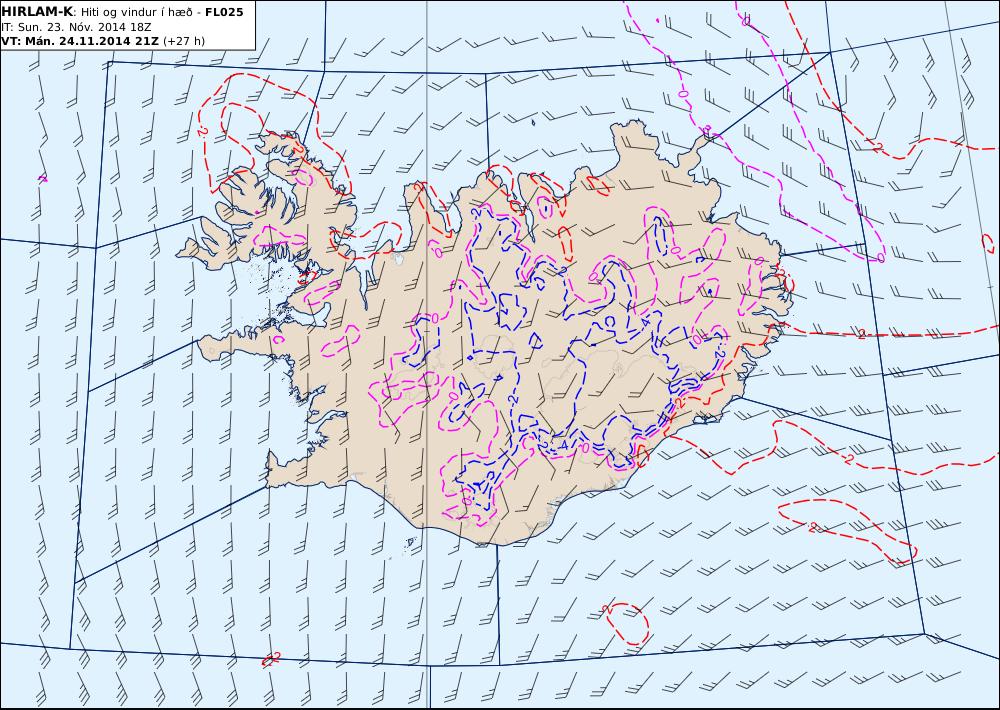Click the 'Hiti og vindur í hæð' caption

136,12
